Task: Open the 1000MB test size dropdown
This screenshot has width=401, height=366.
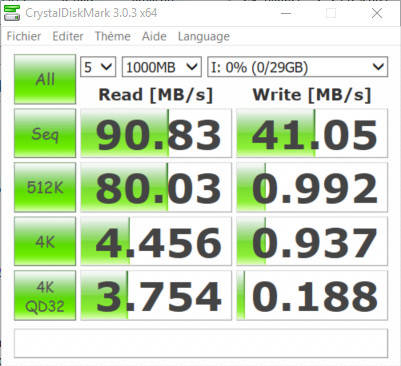Action: point(162,67)
